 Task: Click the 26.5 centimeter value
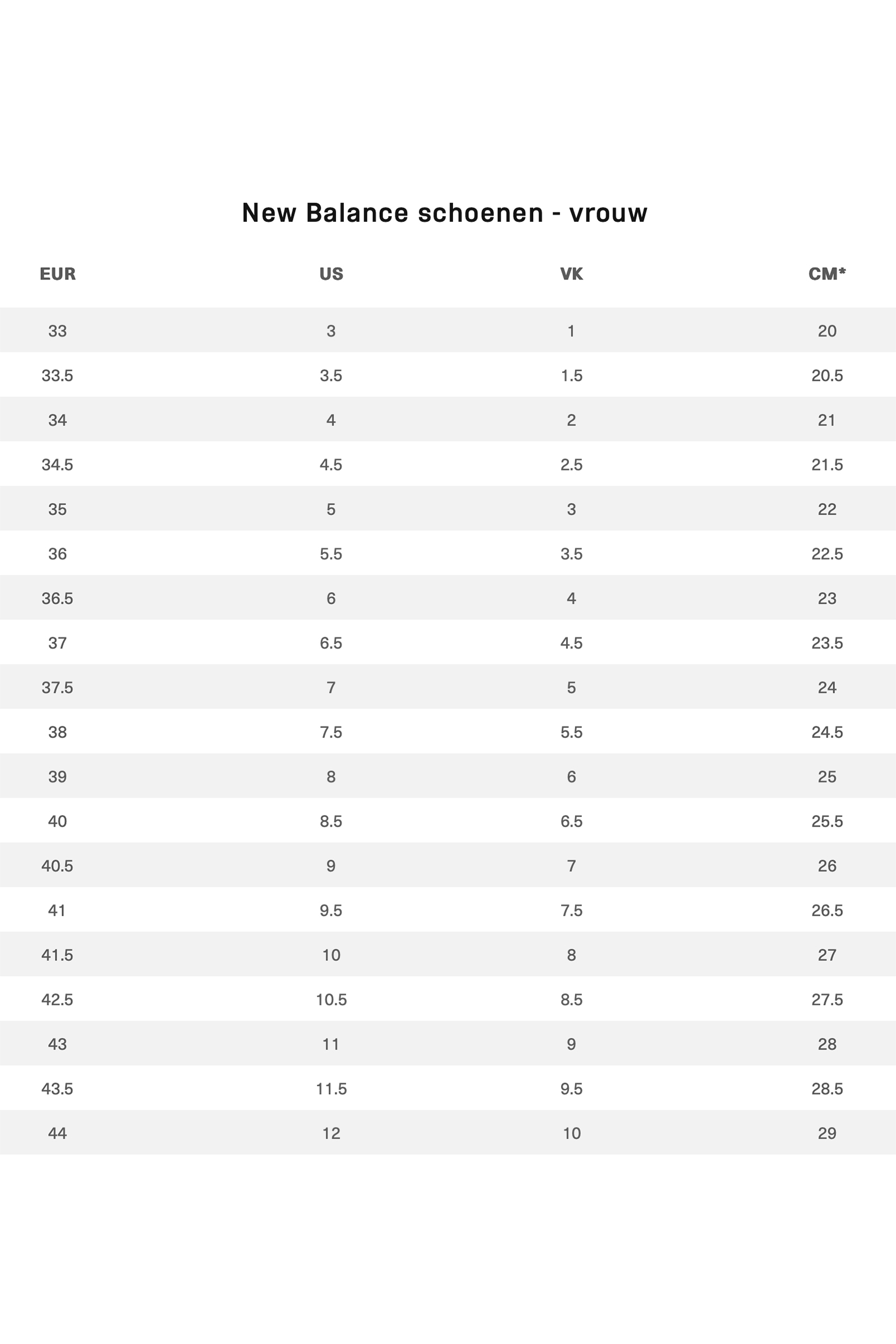pos(827,911)
